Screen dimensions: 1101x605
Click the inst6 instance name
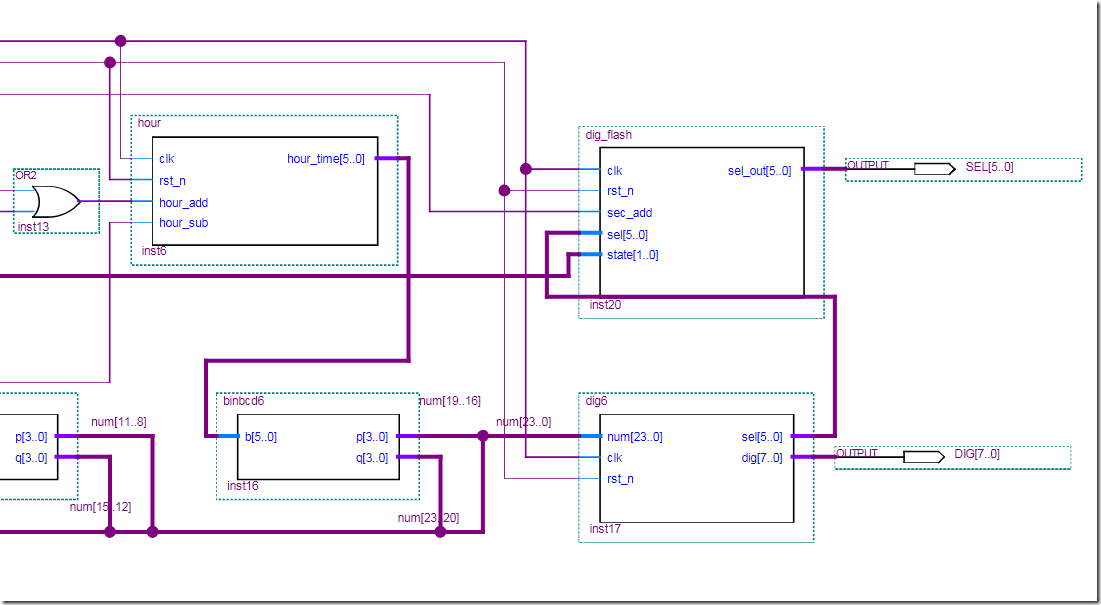coord(154,251)
